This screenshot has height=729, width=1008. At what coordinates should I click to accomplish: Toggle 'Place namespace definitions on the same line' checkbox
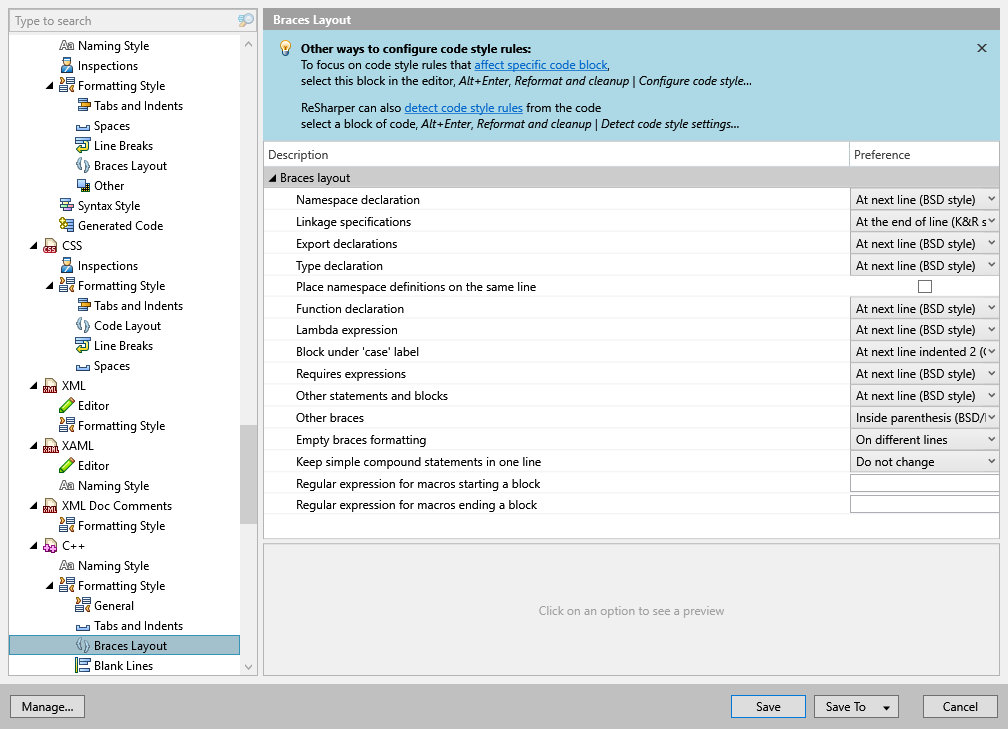tap(925, 287)
